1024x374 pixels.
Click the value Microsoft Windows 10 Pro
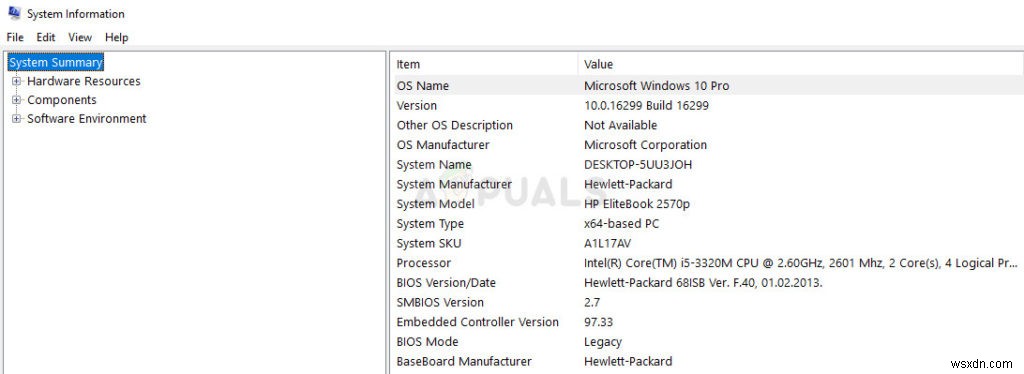656,86
